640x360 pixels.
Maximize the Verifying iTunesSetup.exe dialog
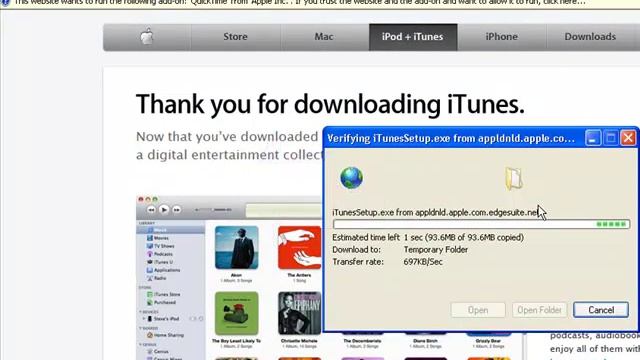coord(611,138)
